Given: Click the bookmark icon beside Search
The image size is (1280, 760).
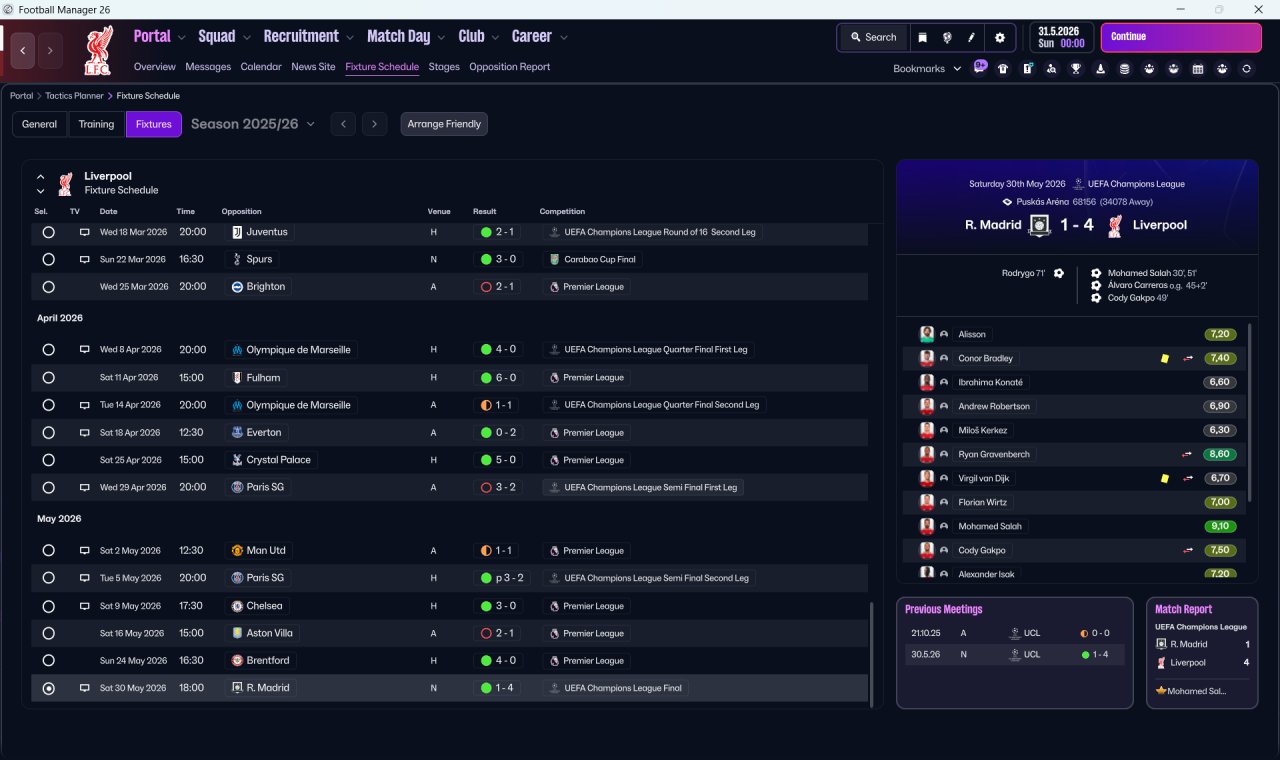Looking at the screenshot, I should click(x=922, y=37).
